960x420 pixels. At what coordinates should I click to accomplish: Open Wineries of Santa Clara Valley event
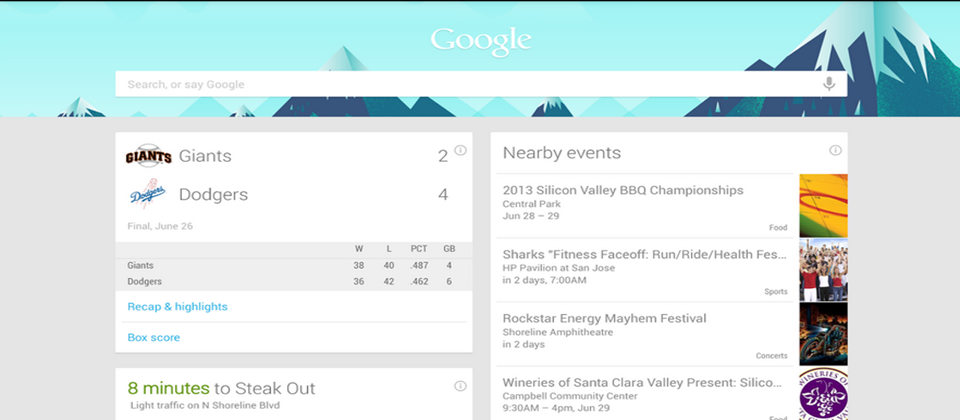coord(642,383)
